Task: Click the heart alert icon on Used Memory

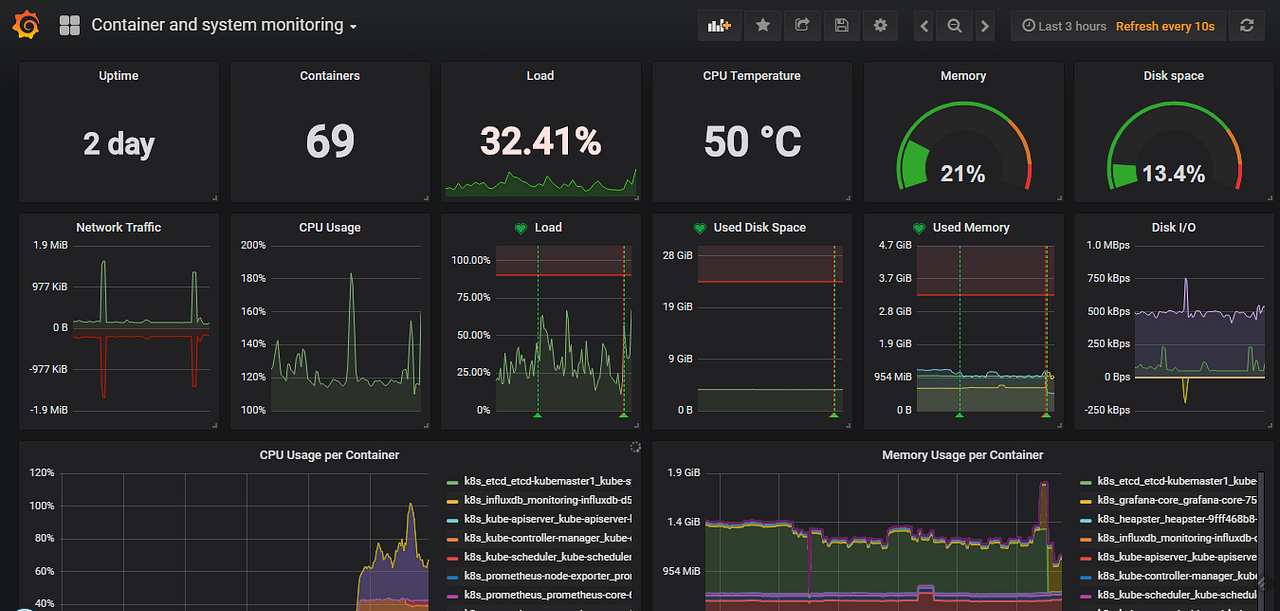Action: (x=919, y=228)
